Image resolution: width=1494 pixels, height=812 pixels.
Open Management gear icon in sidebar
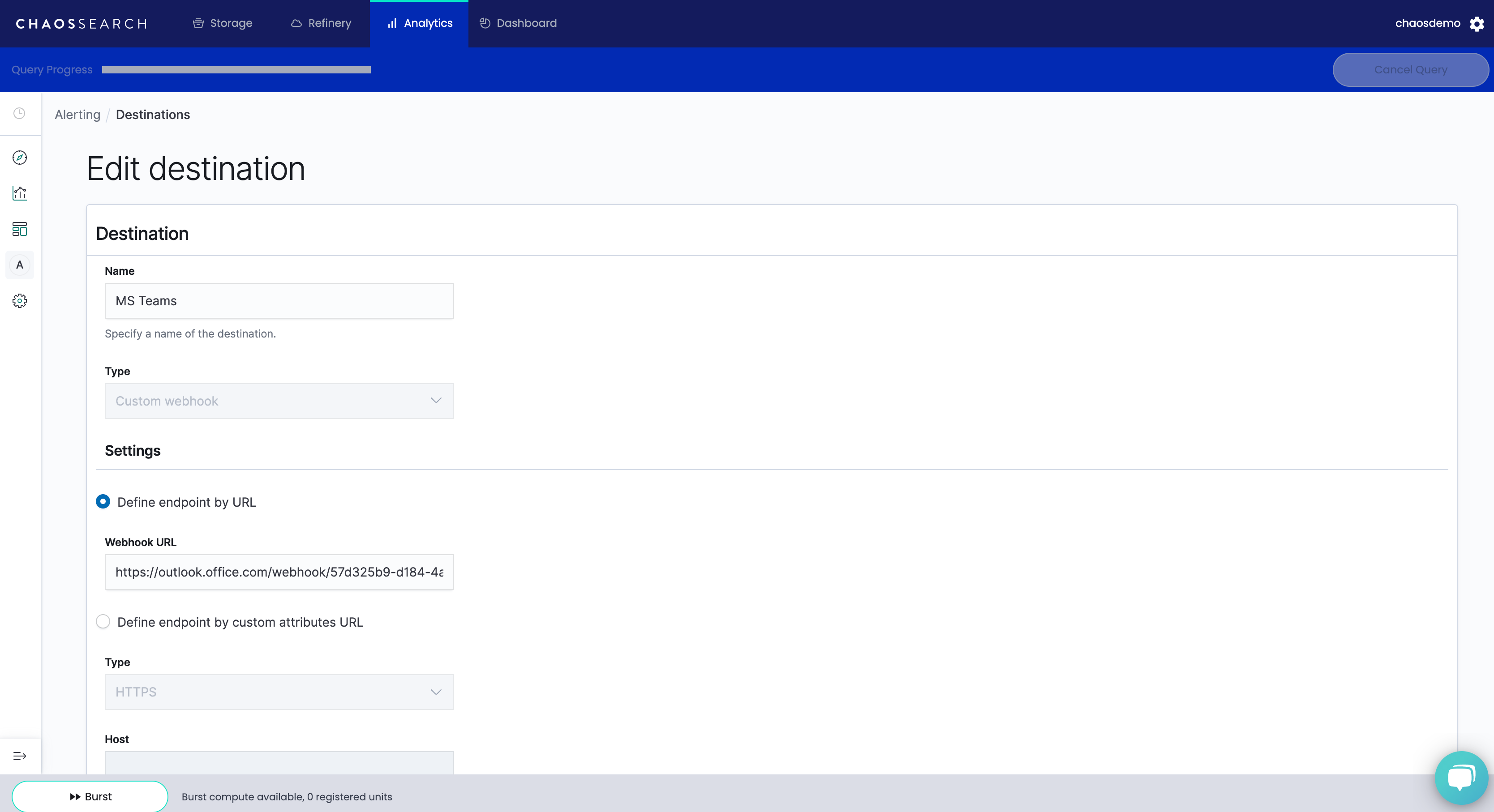click(20, 301)
